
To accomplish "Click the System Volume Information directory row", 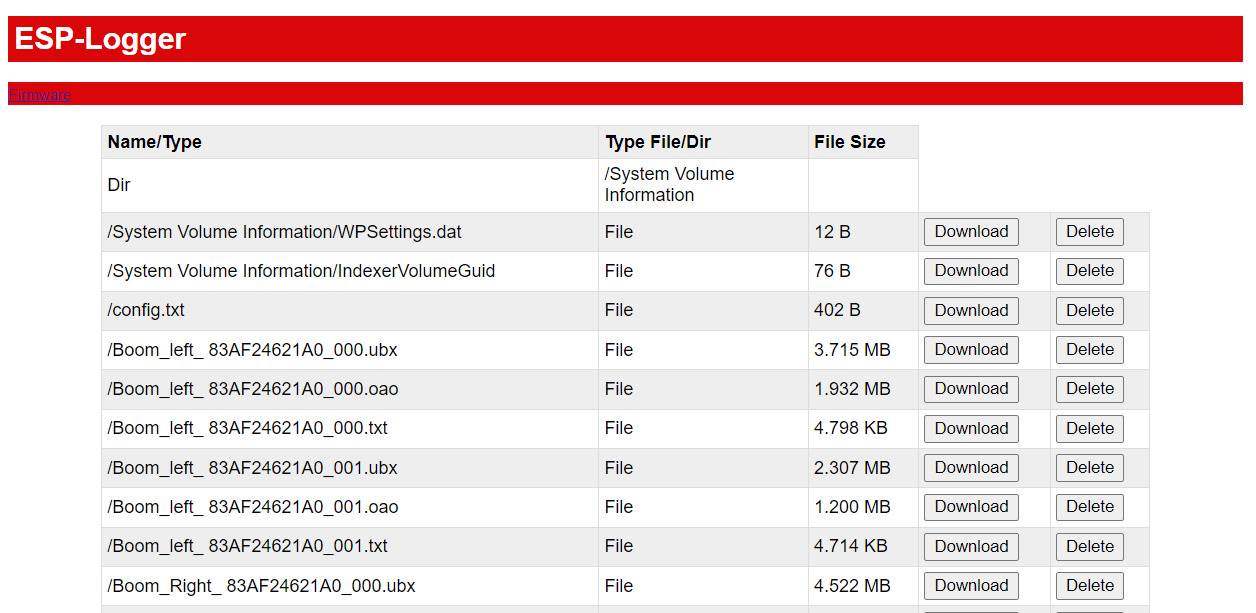I will coord(350,184).
